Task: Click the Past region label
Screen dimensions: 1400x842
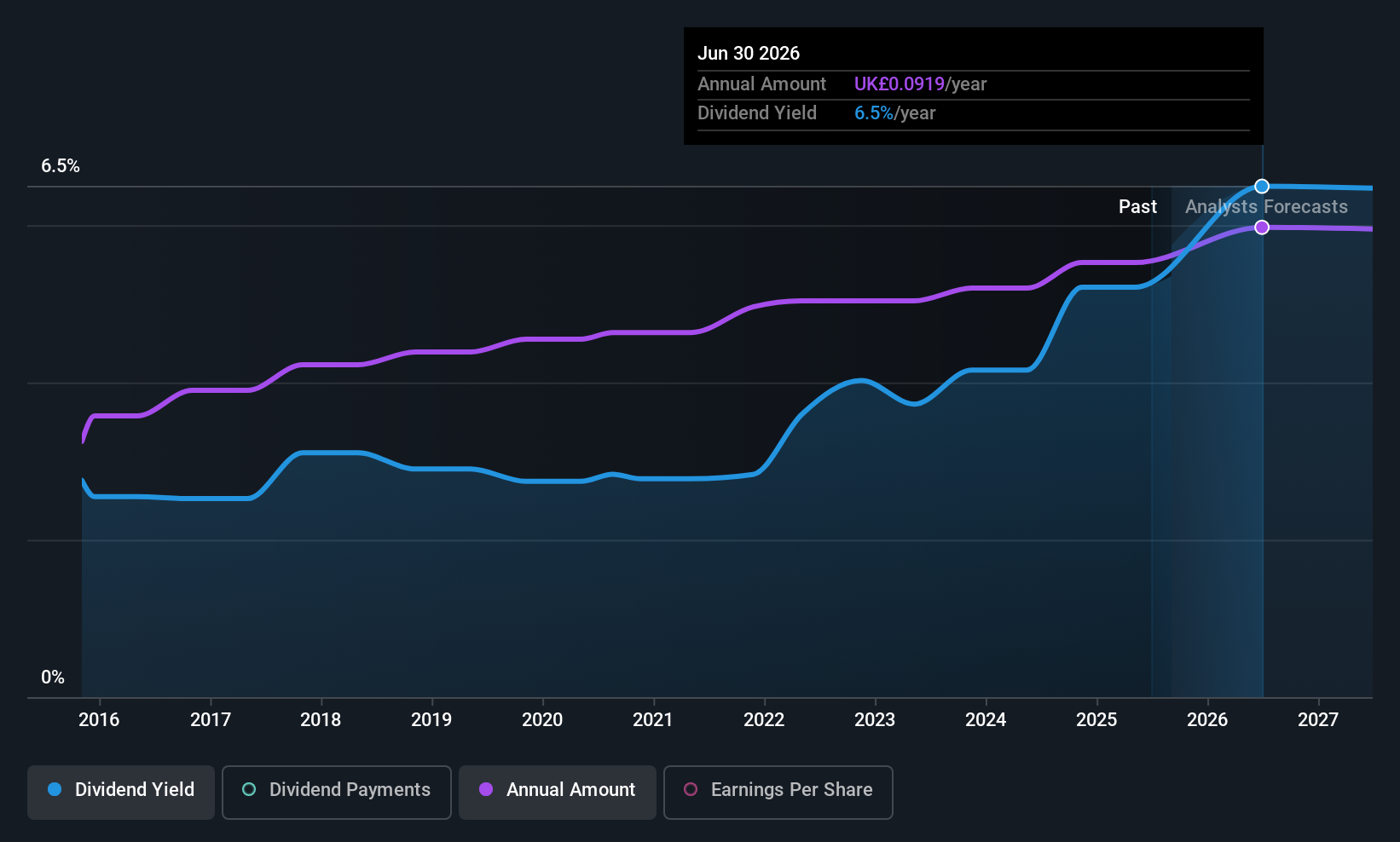Action: pyautogui.click(x=1137, y=207)
